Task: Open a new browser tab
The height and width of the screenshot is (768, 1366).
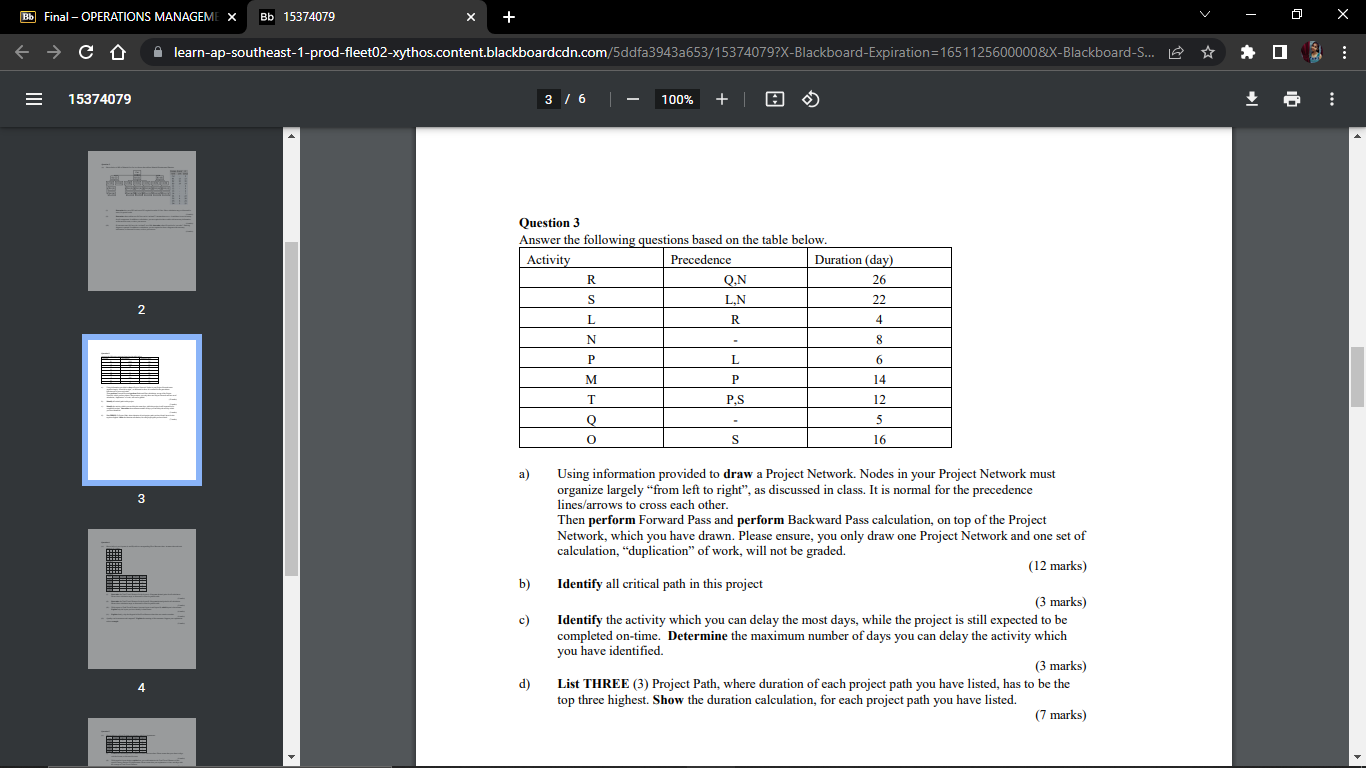Action: (509, 17)
